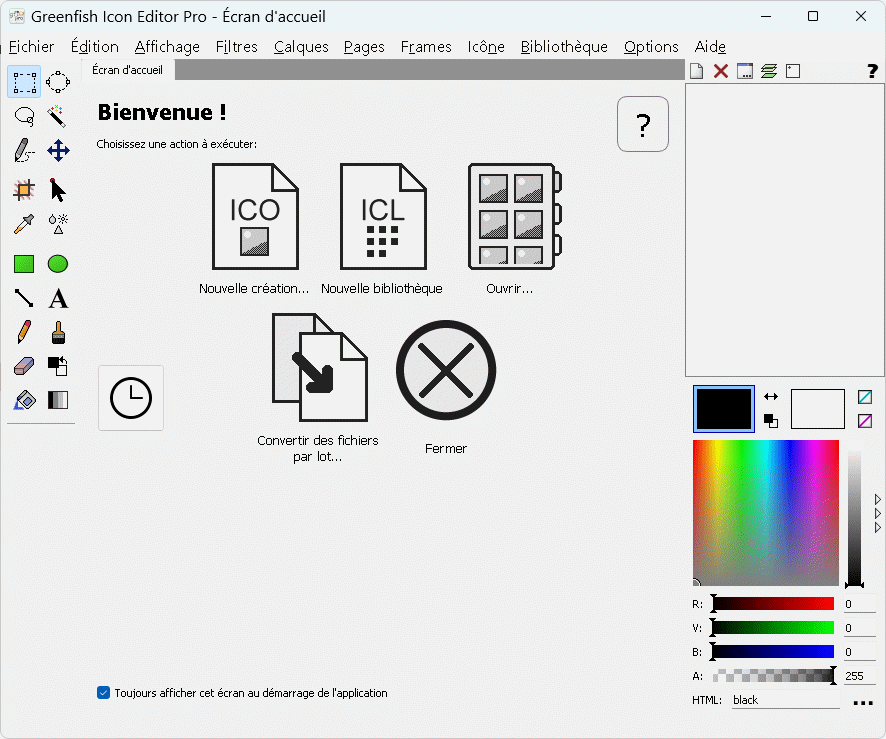Activate the Brush tool
886x739 pixels.
click(x=58, y=332)
